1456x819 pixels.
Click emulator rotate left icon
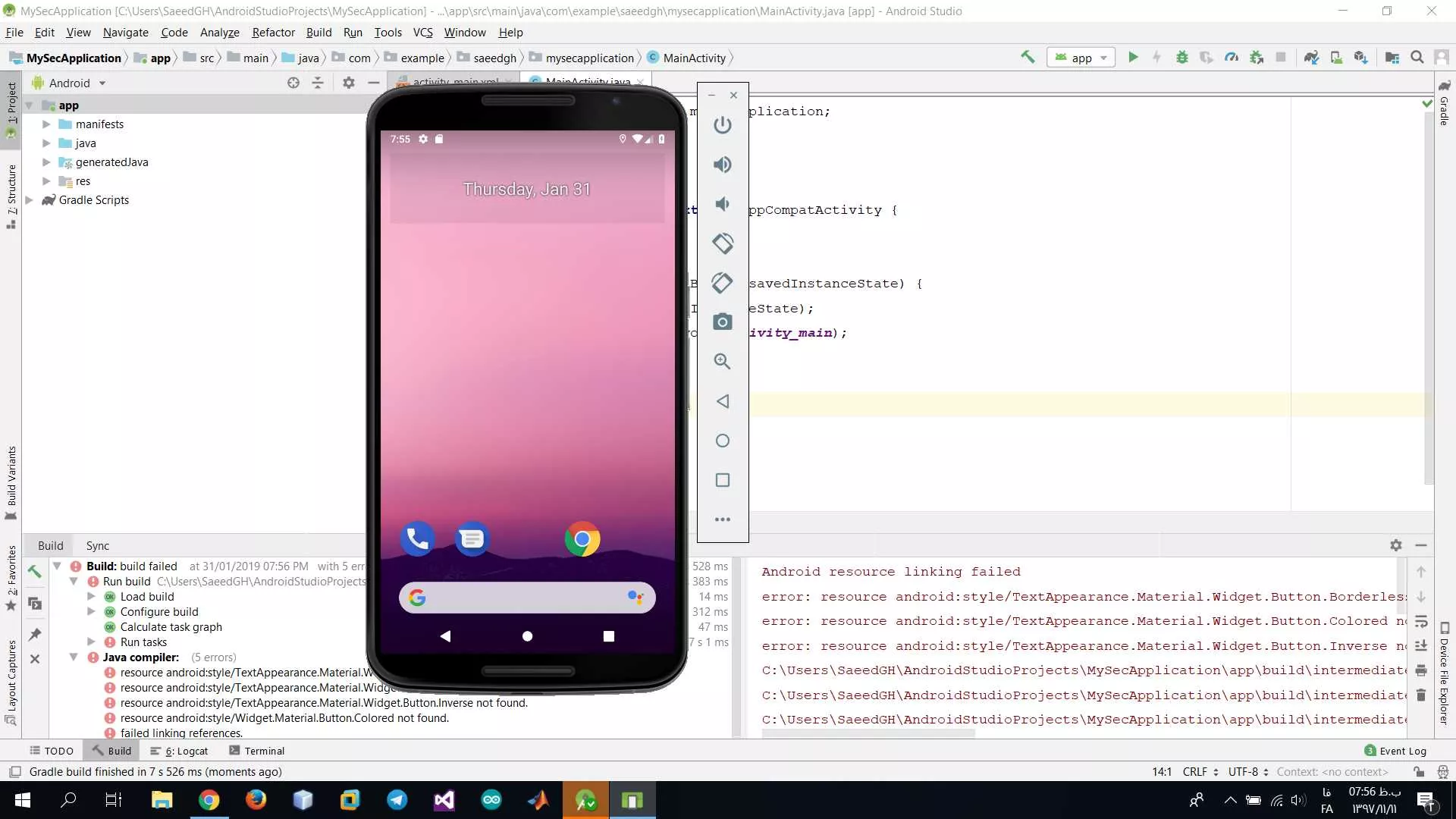click(x=723, y=243)
